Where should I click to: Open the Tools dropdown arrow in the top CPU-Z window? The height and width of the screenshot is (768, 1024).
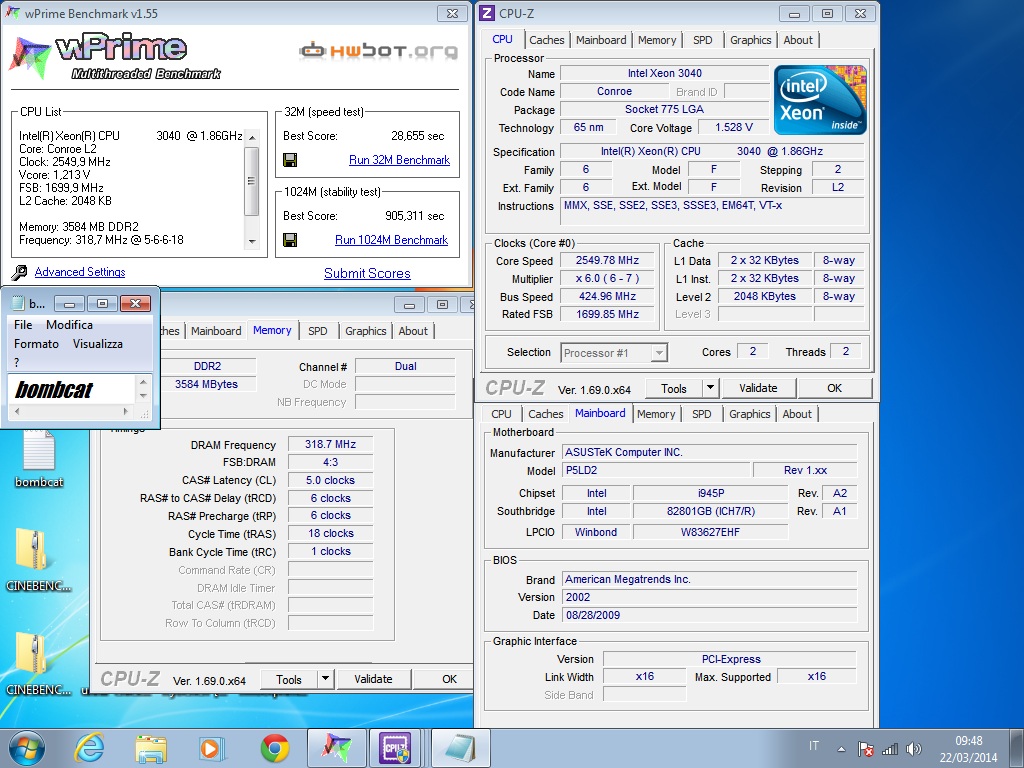pyautogui.click(x=711, y=388)
